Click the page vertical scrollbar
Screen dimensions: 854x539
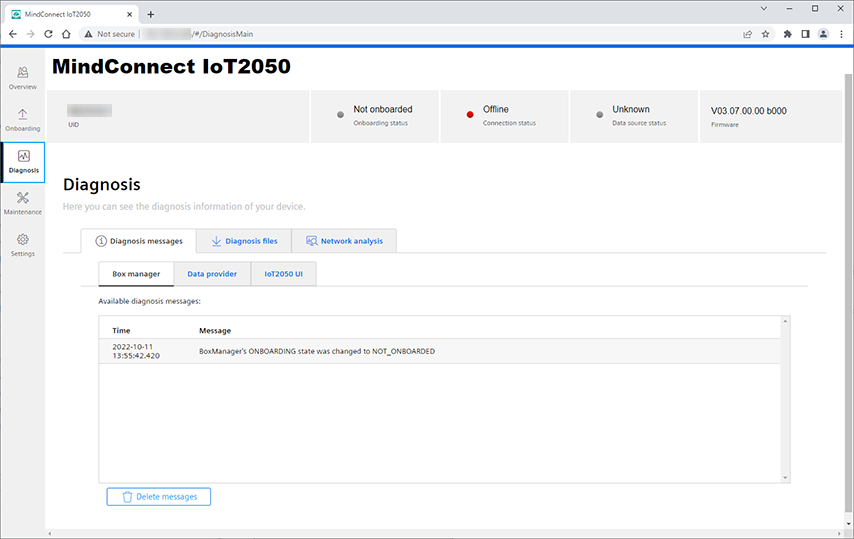pyautogui.click(x=848, y=292)
